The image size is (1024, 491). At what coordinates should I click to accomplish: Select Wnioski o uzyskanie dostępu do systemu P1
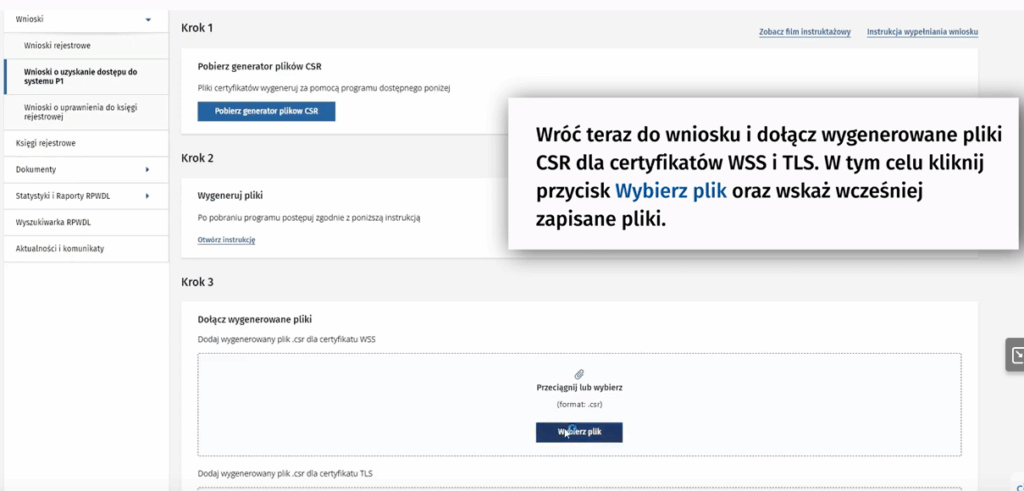click(80, 78)
